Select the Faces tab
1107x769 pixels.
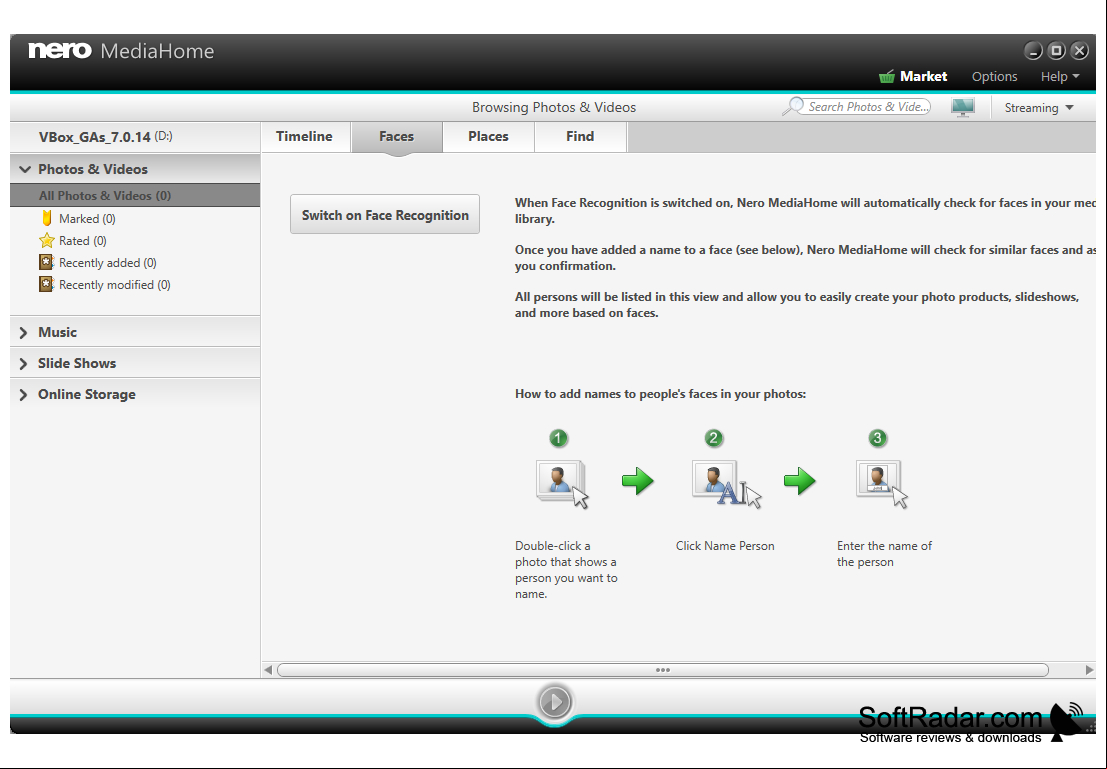click(x=396, y=136)
